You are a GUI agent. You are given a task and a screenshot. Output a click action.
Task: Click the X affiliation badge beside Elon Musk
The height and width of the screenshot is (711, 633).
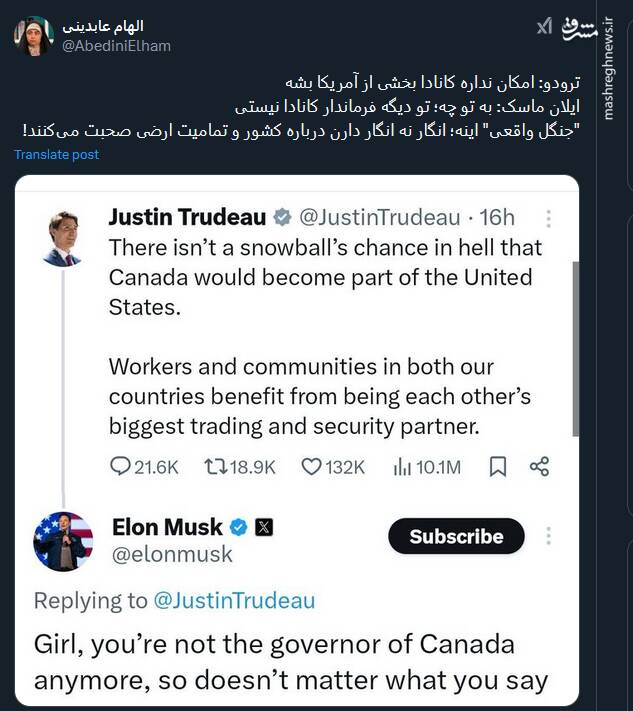[x=264, y=526]
